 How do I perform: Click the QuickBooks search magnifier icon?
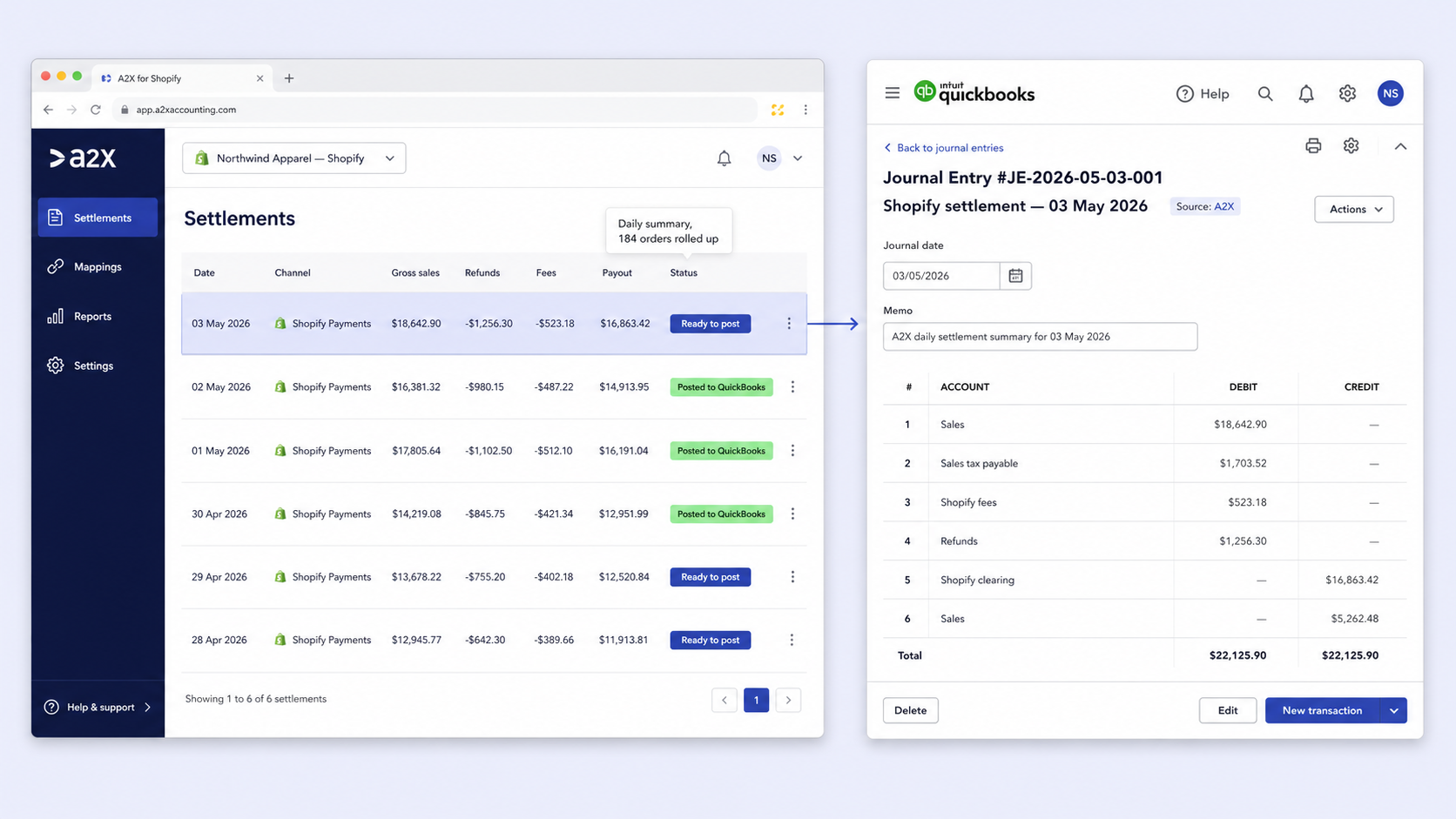1264,94
